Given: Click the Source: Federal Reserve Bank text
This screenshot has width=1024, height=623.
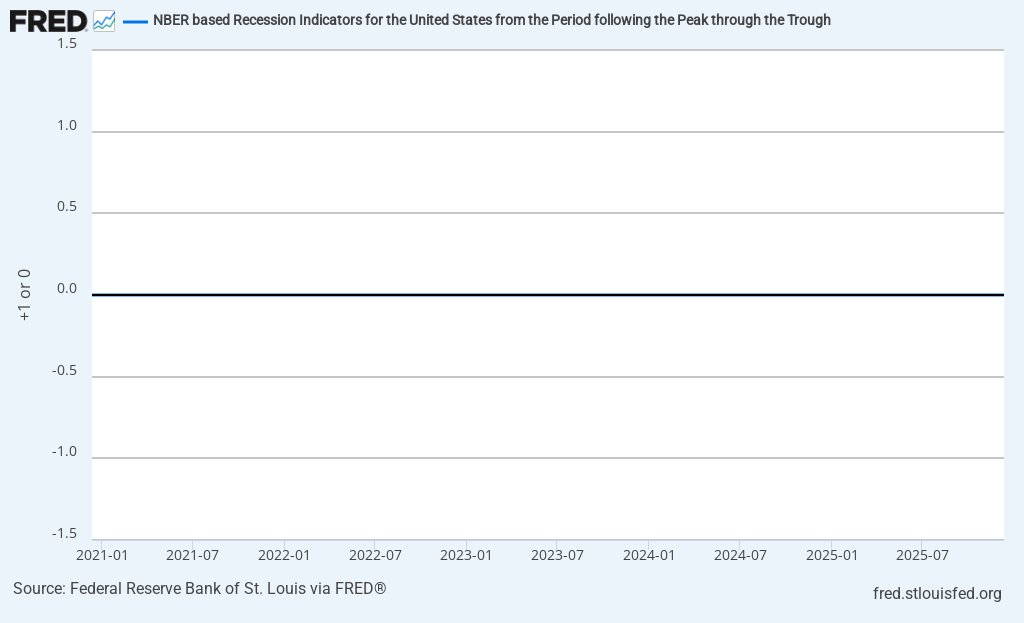Looking at the screenshot, I should click(199, 588).
